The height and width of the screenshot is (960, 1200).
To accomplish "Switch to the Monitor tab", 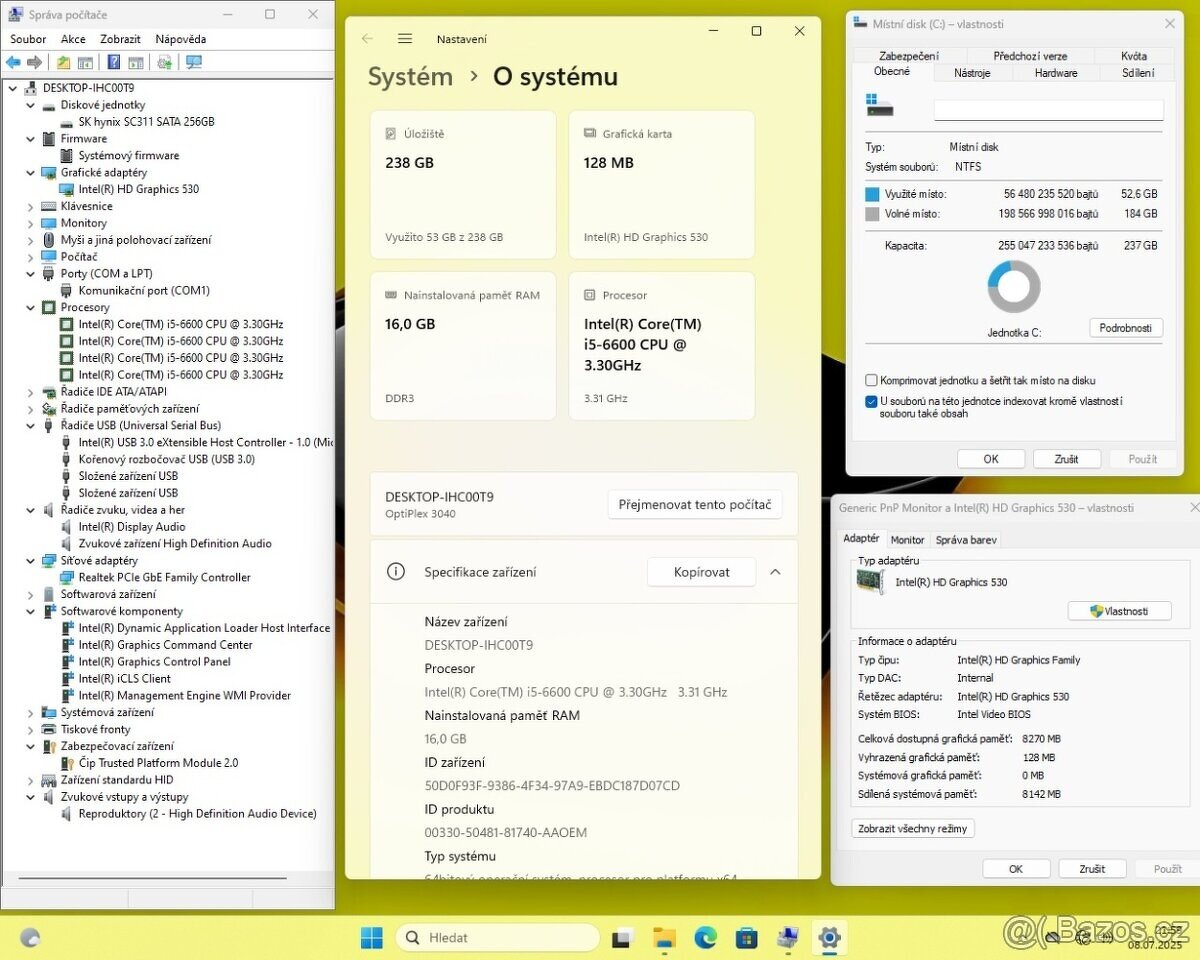I will (x=908, y=539).
